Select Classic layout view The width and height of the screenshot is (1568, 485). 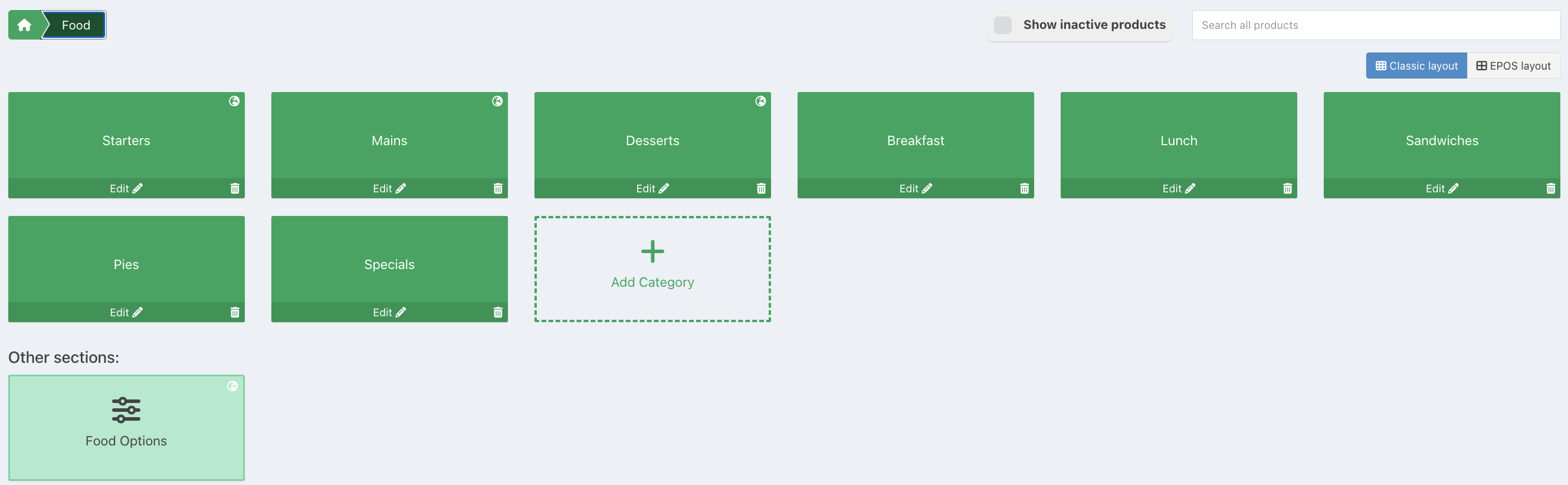(1416, 65)
